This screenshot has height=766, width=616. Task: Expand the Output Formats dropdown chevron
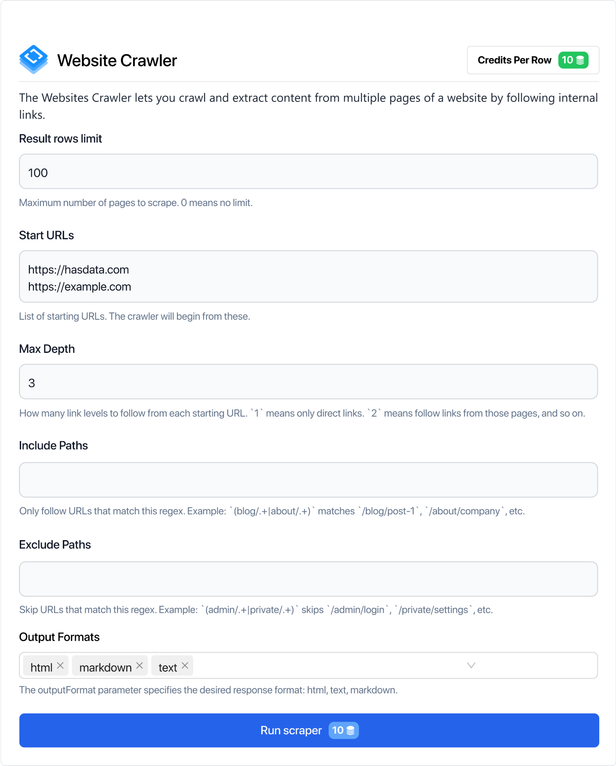[x=471, y=665]
